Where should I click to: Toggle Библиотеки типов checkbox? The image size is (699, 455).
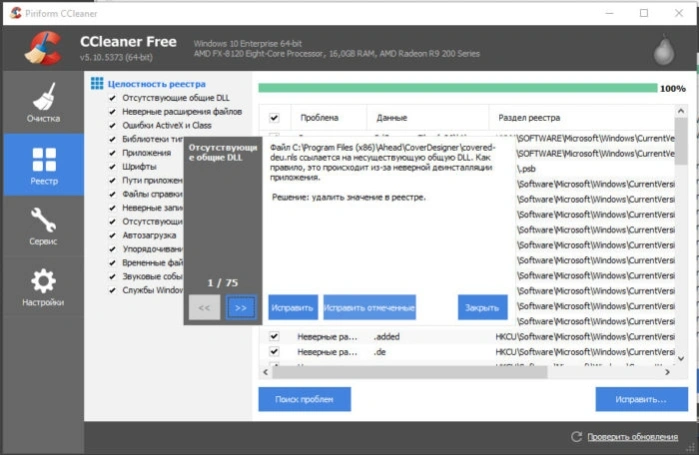[x=112, y=139]
